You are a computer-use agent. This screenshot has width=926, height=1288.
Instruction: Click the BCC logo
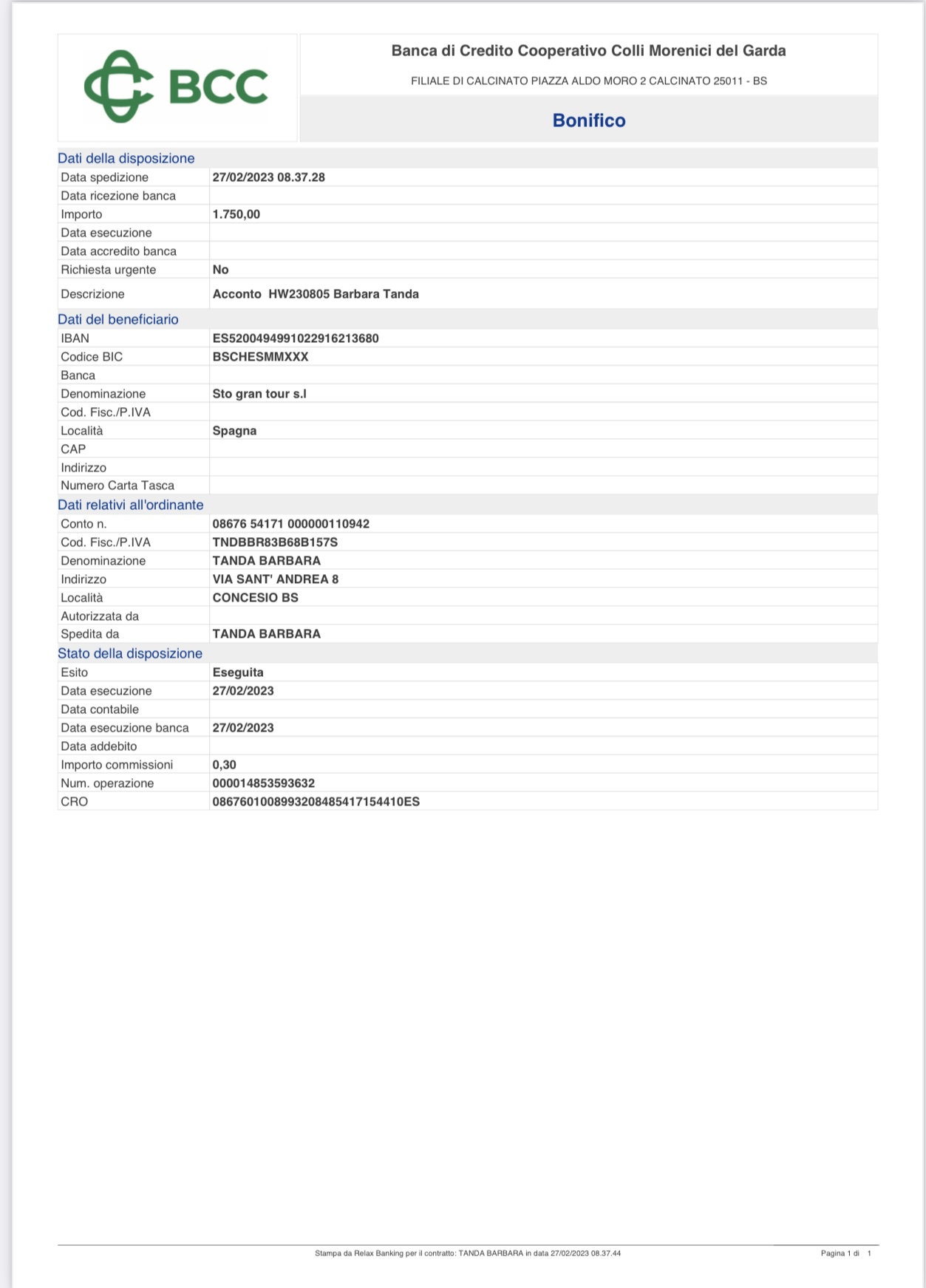click(x=176, y=86)
